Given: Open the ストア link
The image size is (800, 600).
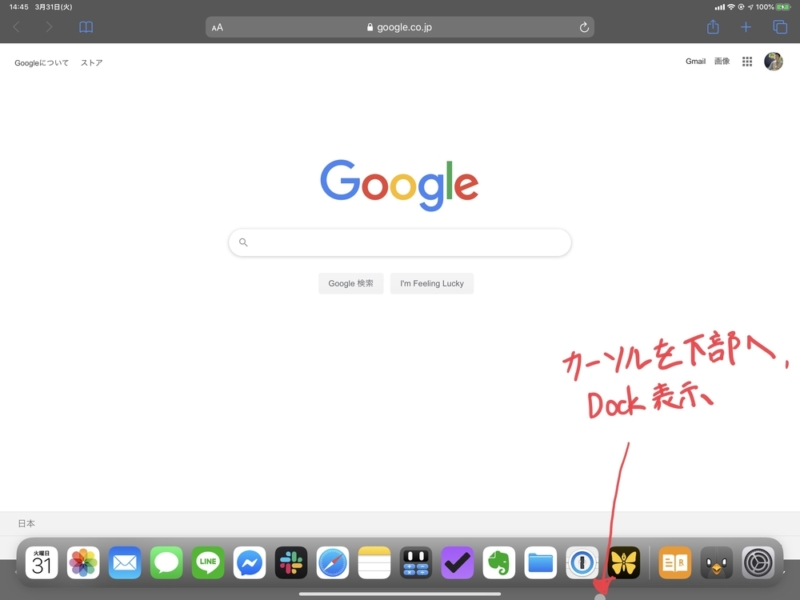Looking at the screenshot, I should click(92, 63).
